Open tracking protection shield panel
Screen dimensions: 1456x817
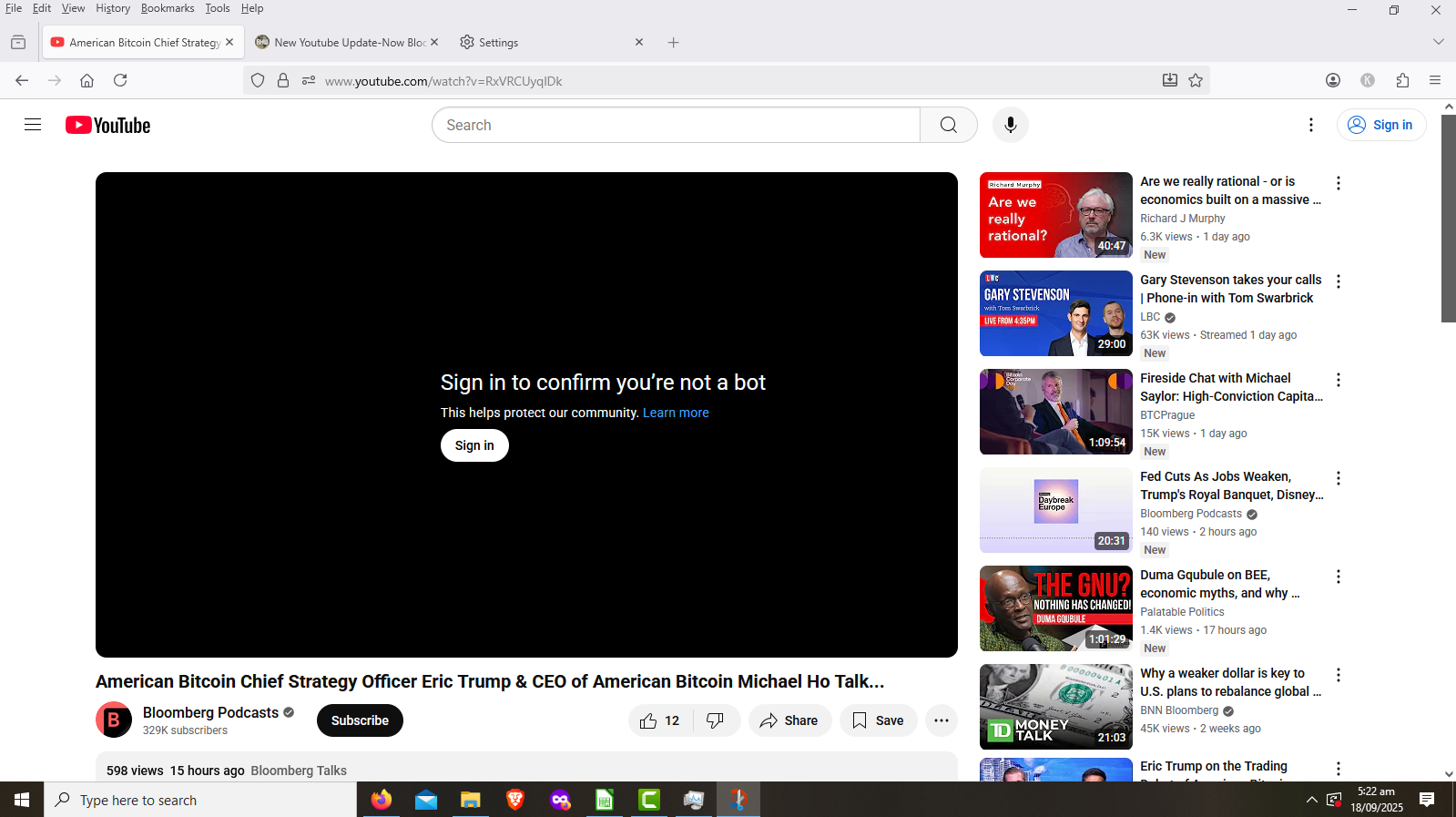(x=258, y=80)
